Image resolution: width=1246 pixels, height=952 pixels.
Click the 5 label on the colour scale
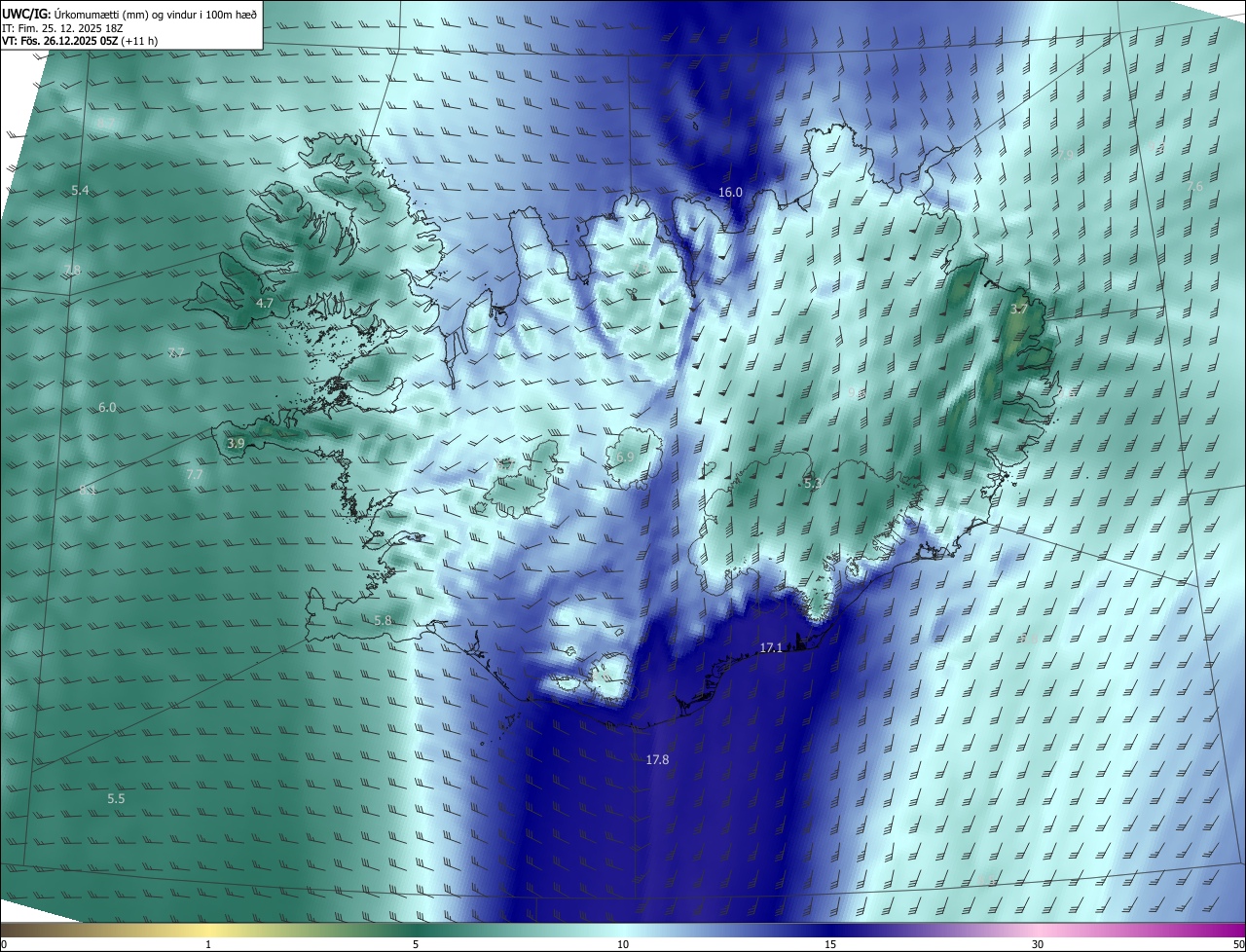[x=416, y=944]
